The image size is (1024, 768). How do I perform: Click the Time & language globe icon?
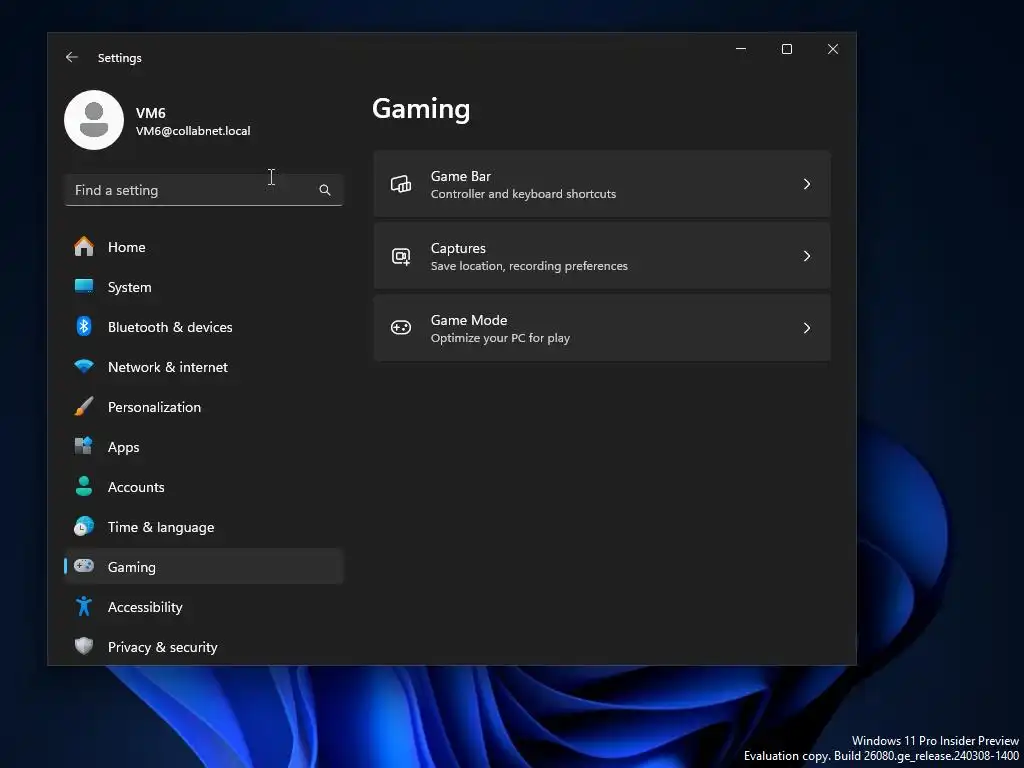pyautogui.click(x=84, y=526)
